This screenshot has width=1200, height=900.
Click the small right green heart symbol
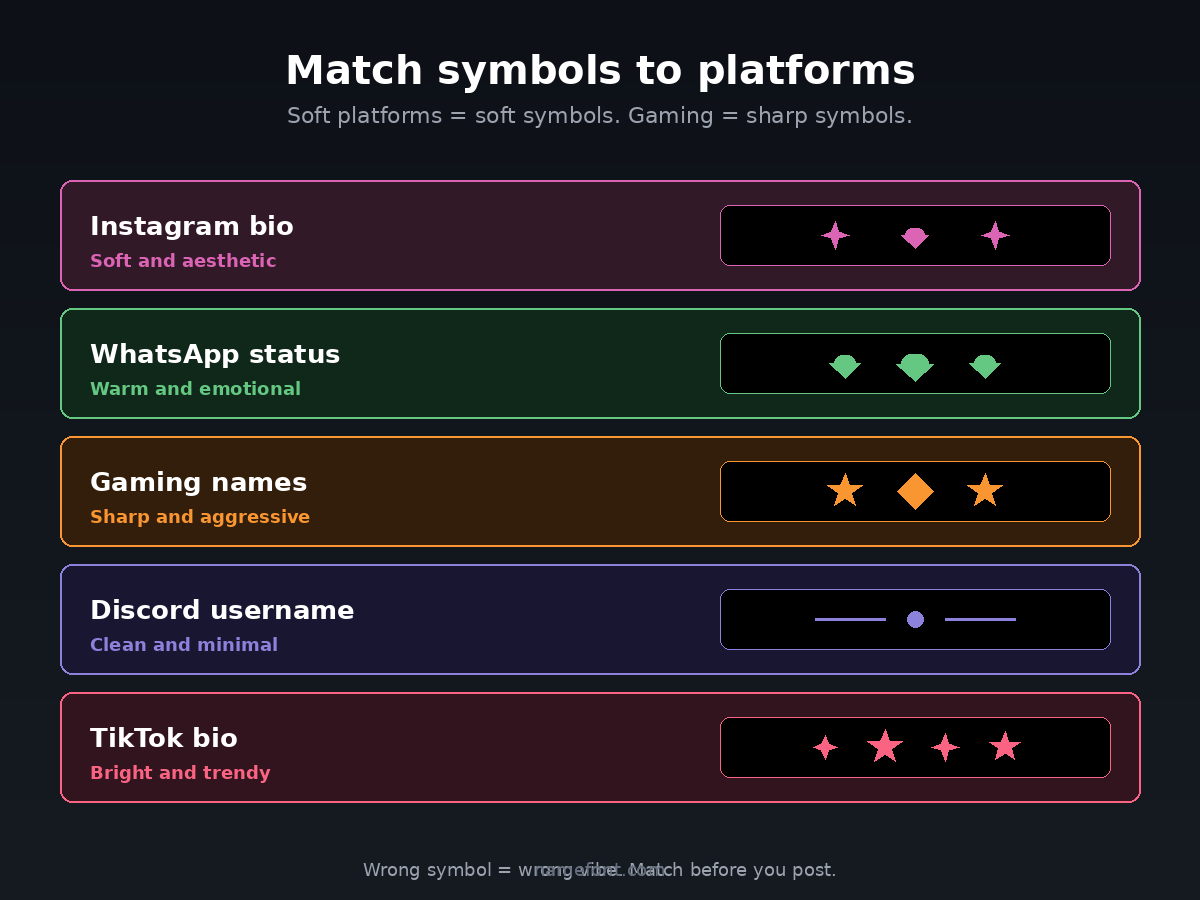pos(985,366)
